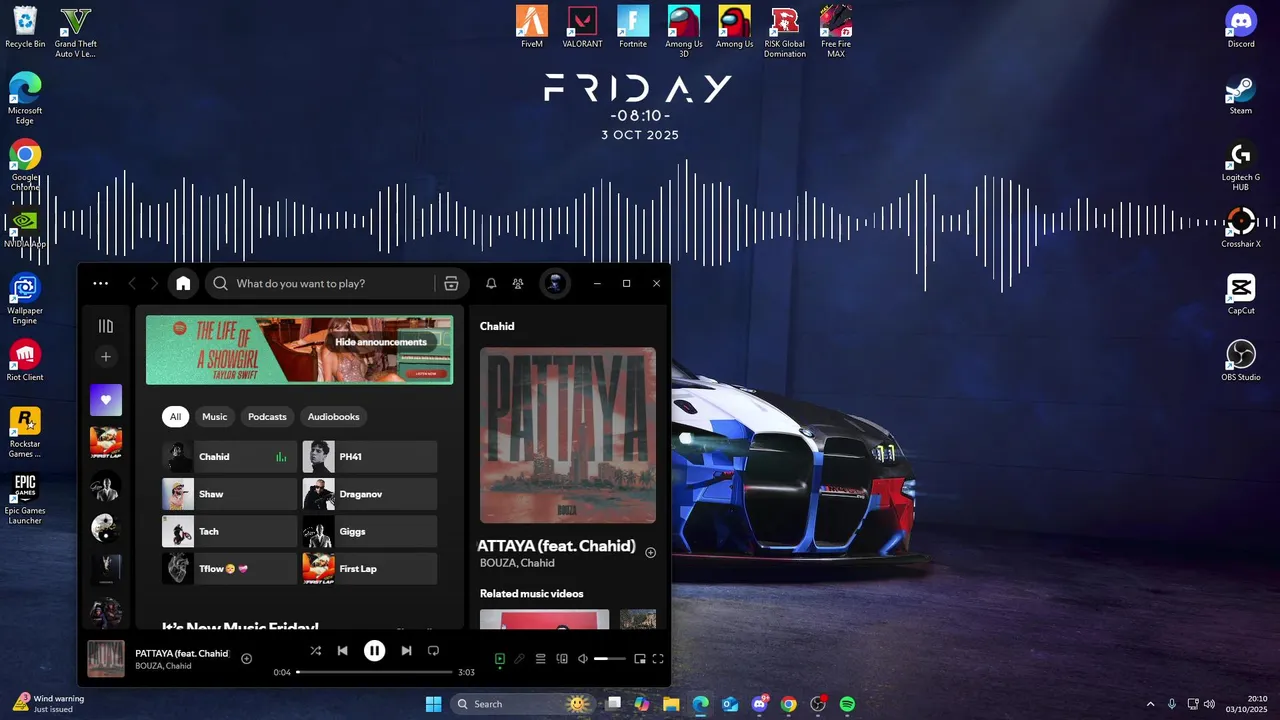Image resolution: width=1280 pixels, height=720 pixels.
Task: Toggle Now Playing view panel
Action: click(x=500, y=659)
